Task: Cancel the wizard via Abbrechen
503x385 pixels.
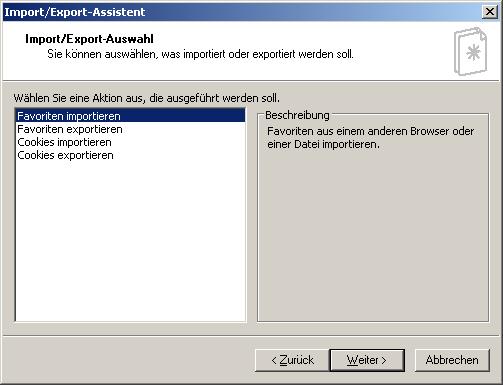Action: 452,360
